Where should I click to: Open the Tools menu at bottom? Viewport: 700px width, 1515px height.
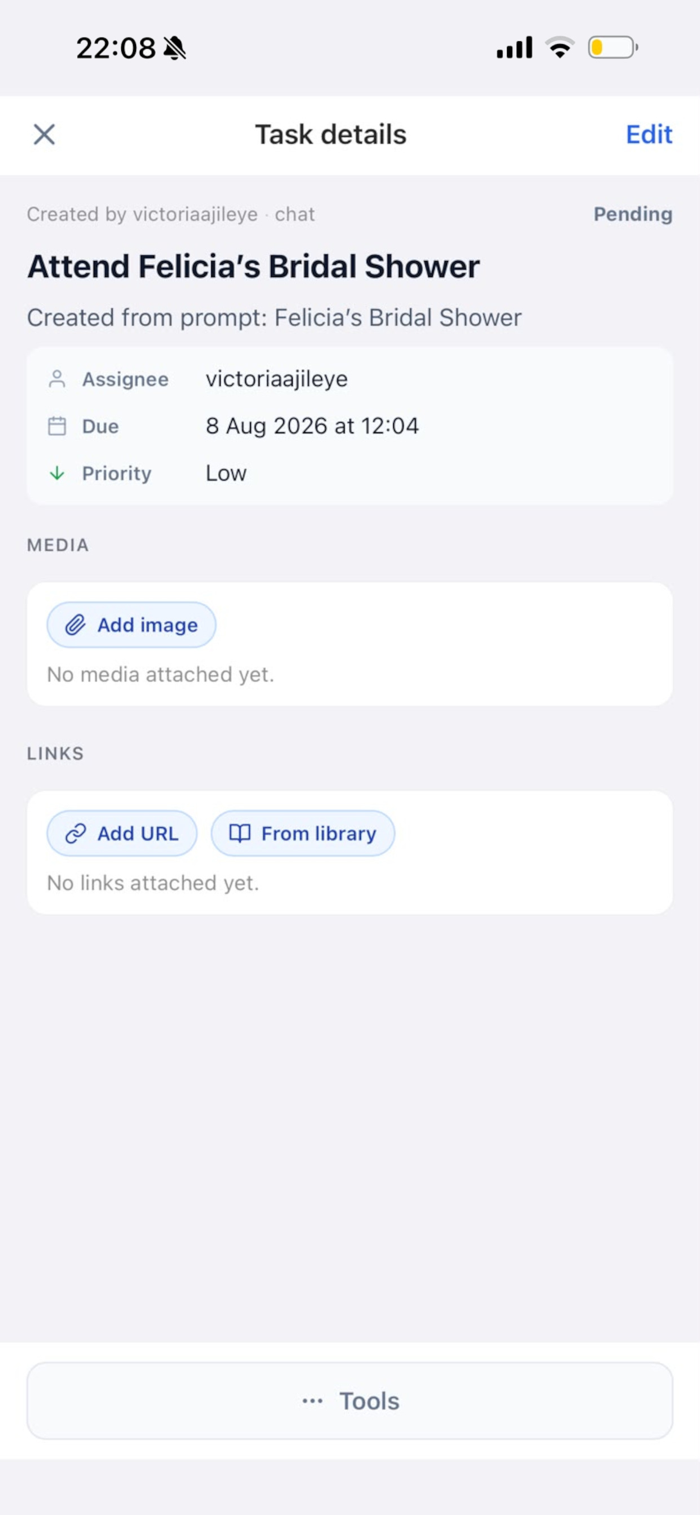[x=350, y=1401]
